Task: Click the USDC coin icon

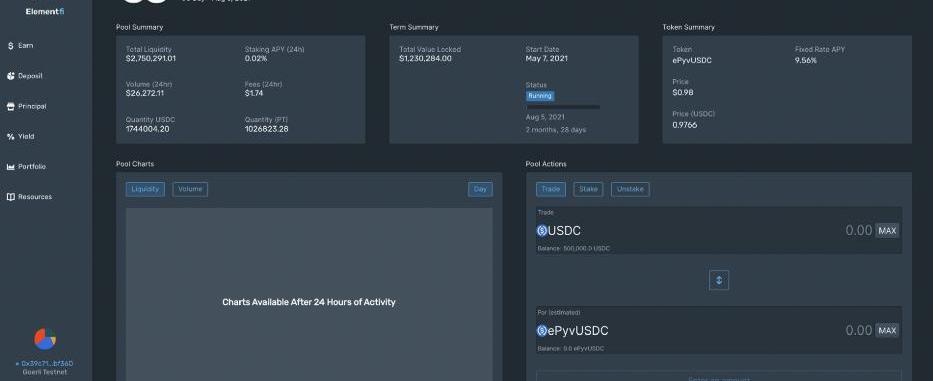Action: 541,230
